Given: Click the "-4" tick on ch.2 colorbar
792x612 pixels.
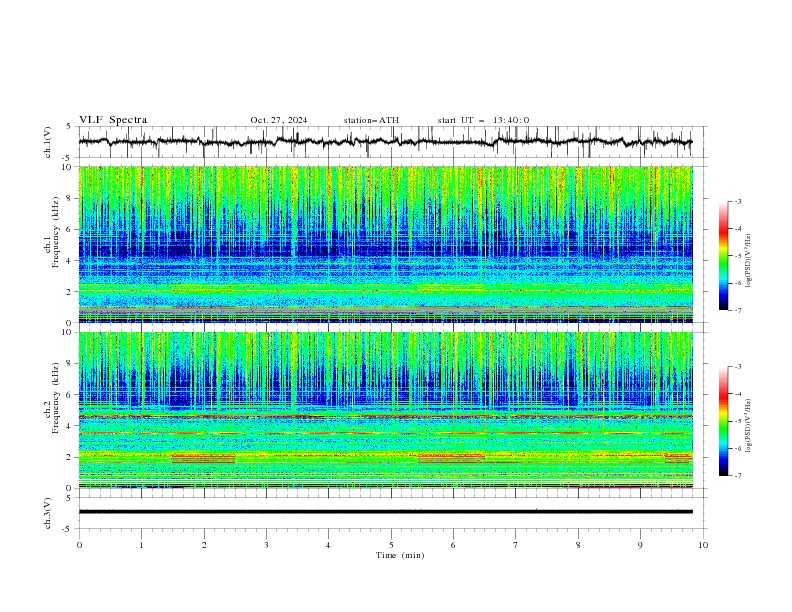Looking at the screenshot, I should coord(738,394).
